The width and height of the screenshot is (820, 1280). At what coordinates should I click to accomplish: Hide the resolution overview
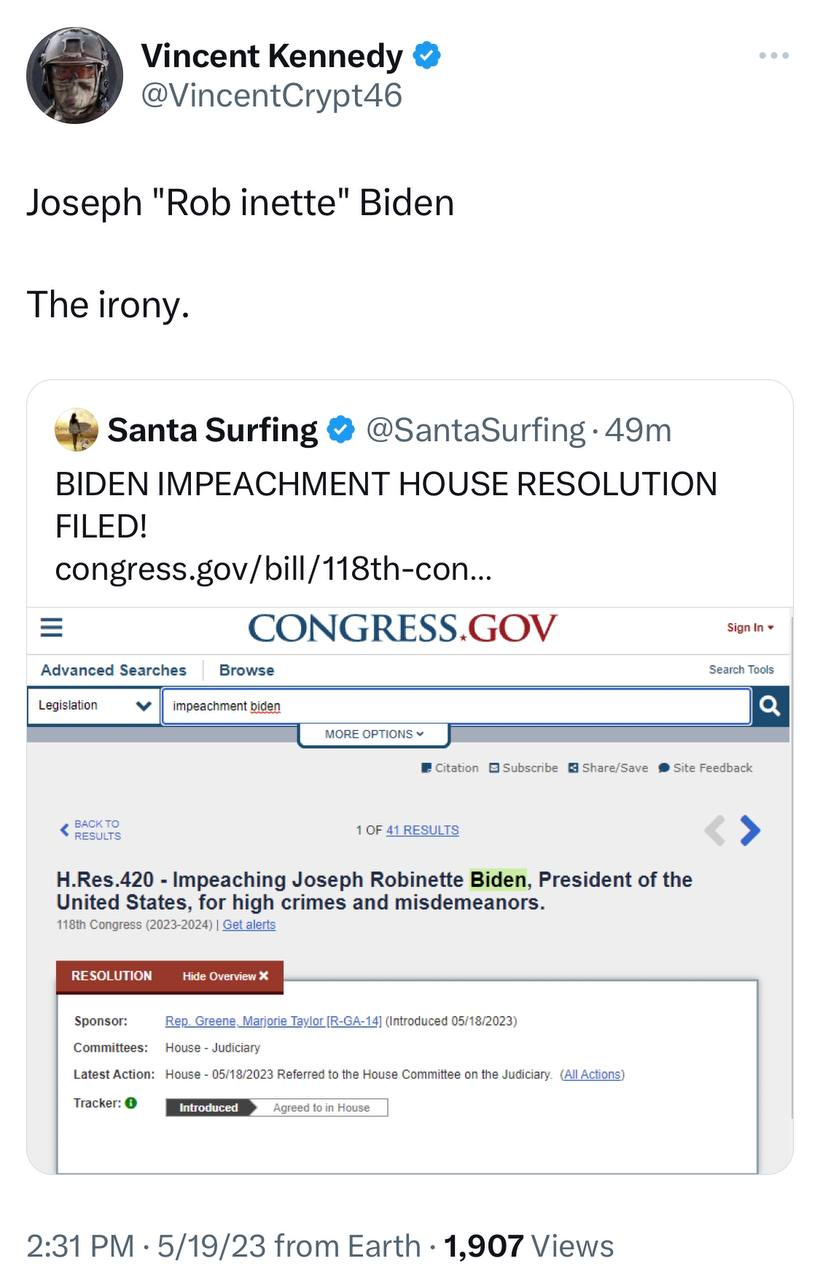225,976
